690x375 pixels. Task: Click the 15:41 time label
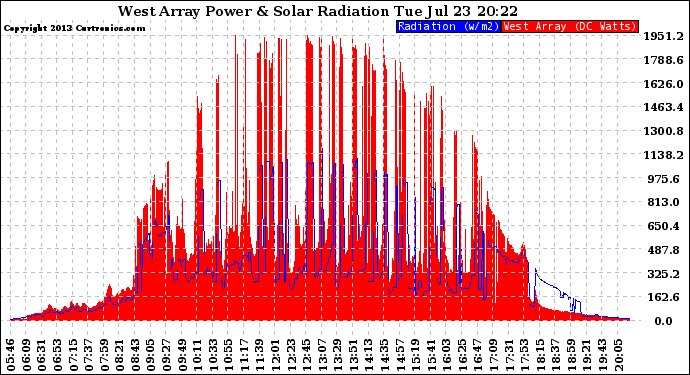tap(431, 355)
